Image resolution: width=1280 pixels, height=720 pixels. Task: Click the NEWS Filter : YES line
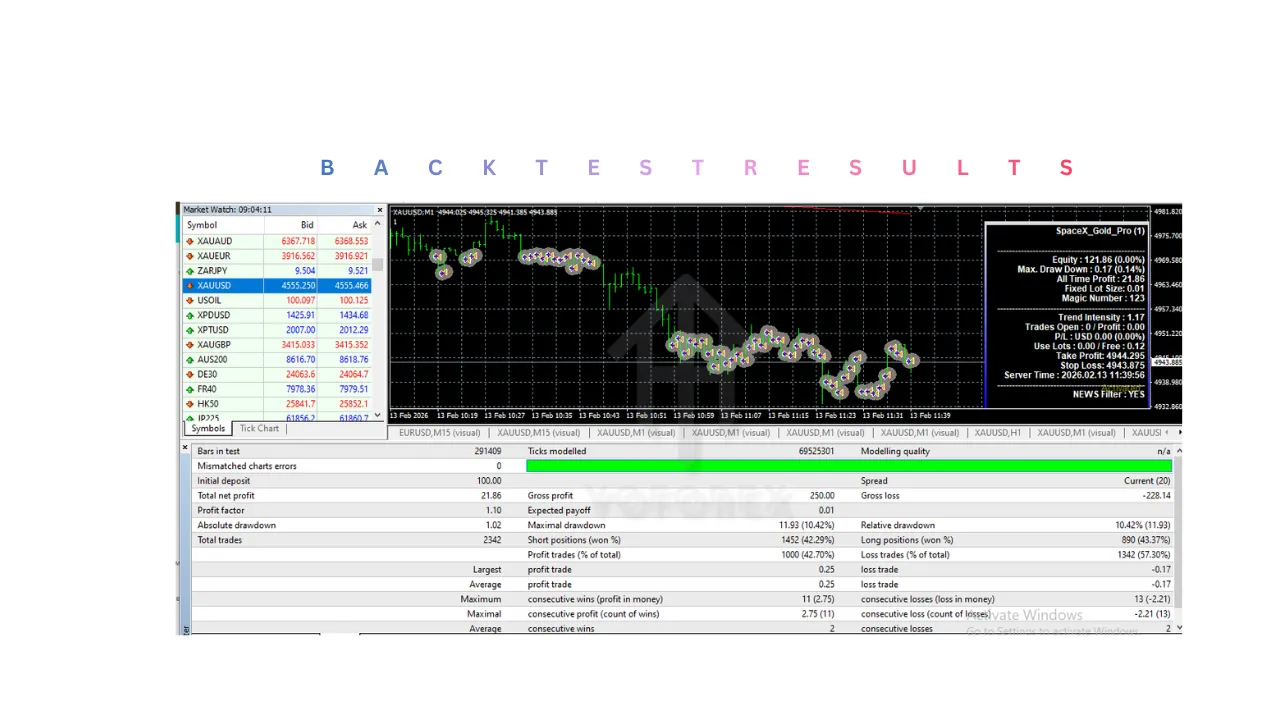1109,395
